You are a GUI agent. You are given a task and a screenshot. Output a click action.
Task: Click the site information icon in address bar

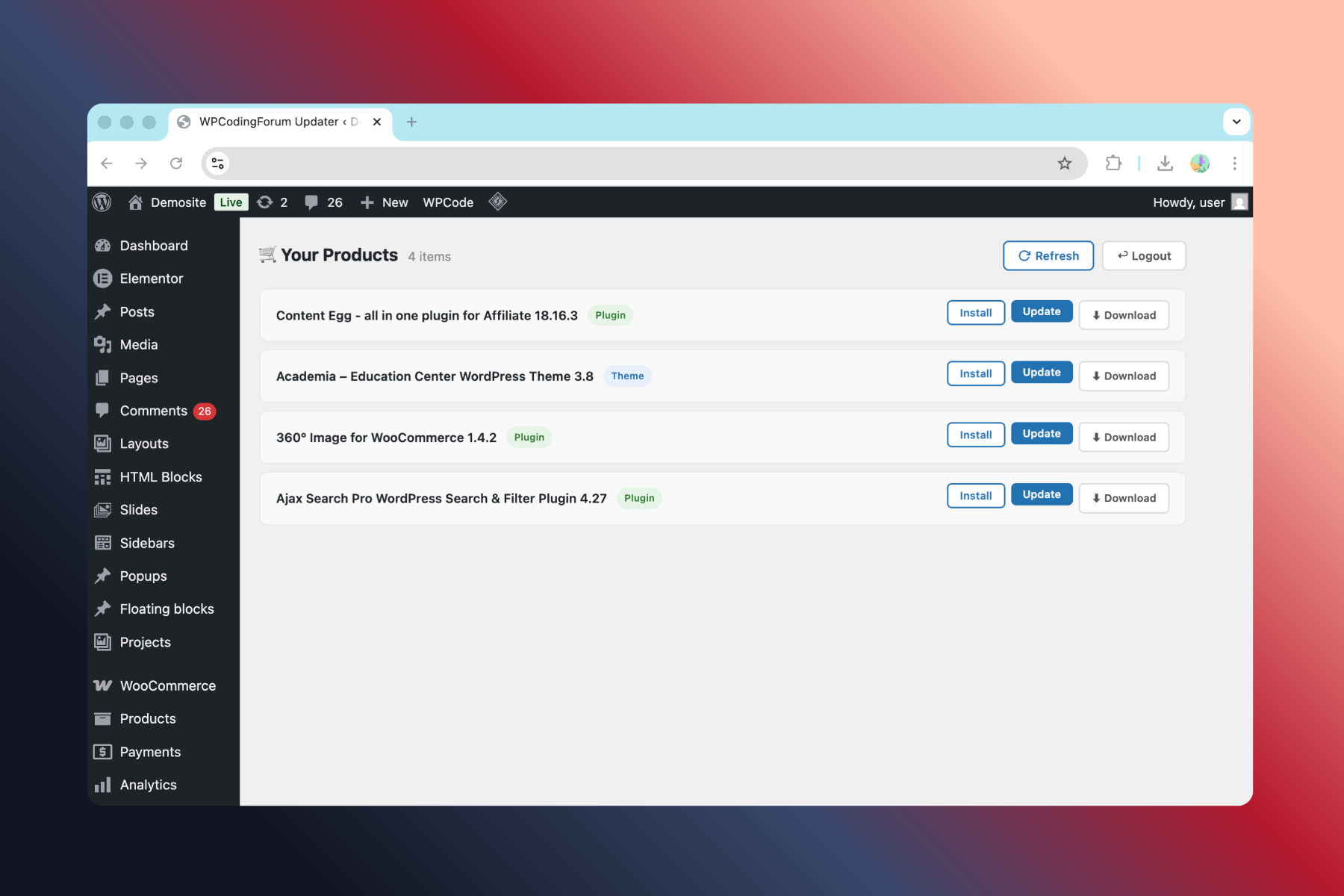click(x=218, y=164)
